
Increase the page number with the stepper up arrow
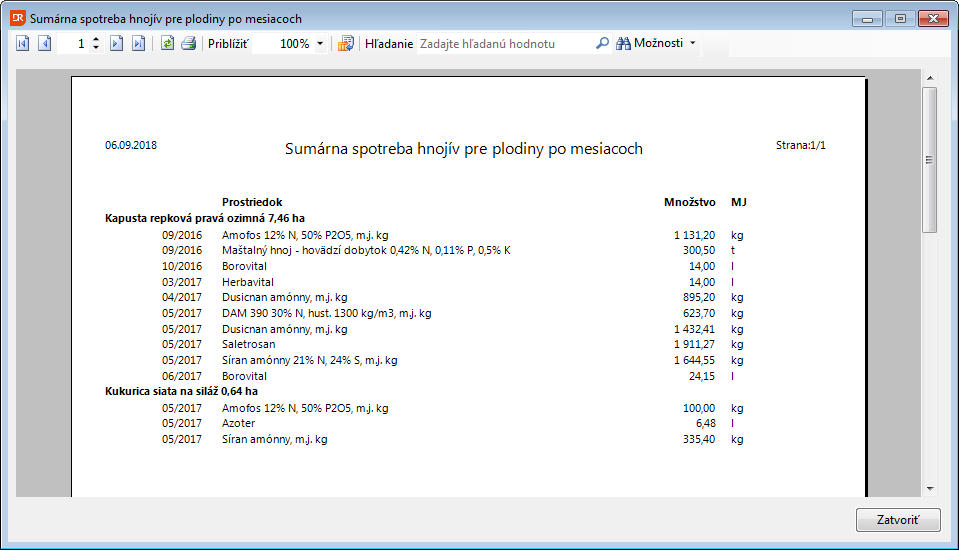pos(96,40)
